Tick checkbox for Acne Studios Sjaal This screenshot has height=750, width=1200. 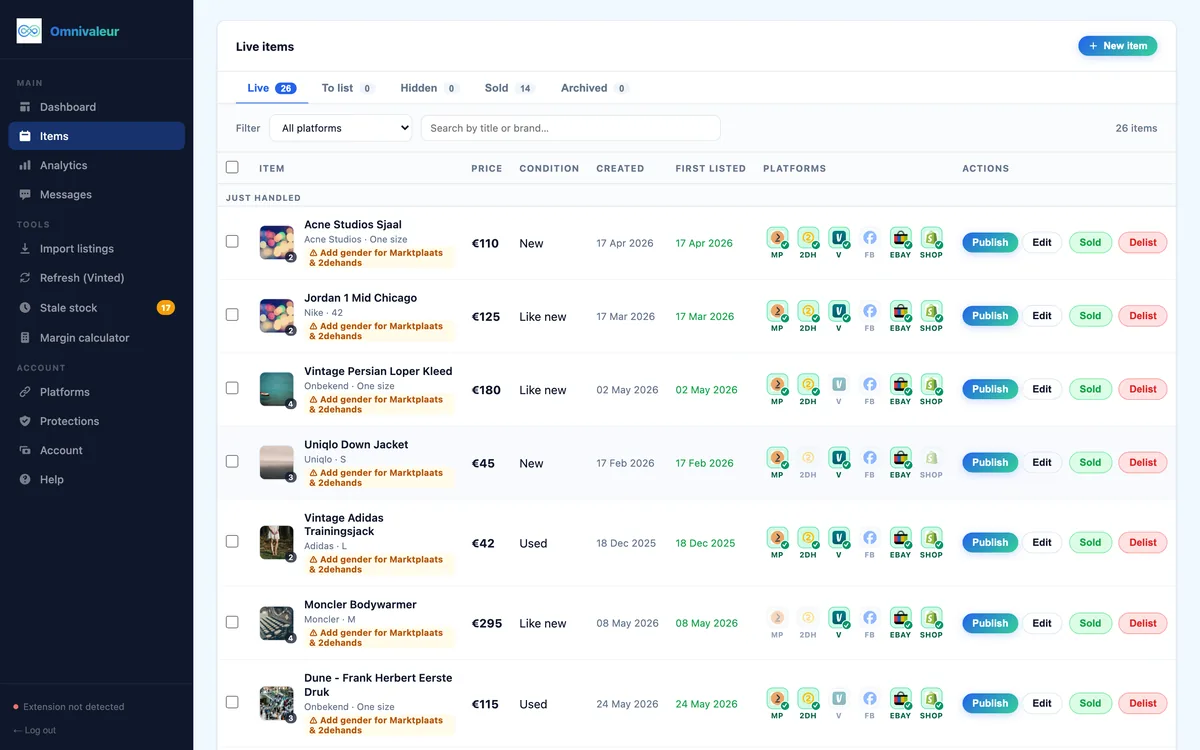pyautogui.click(x=232, y=241)
